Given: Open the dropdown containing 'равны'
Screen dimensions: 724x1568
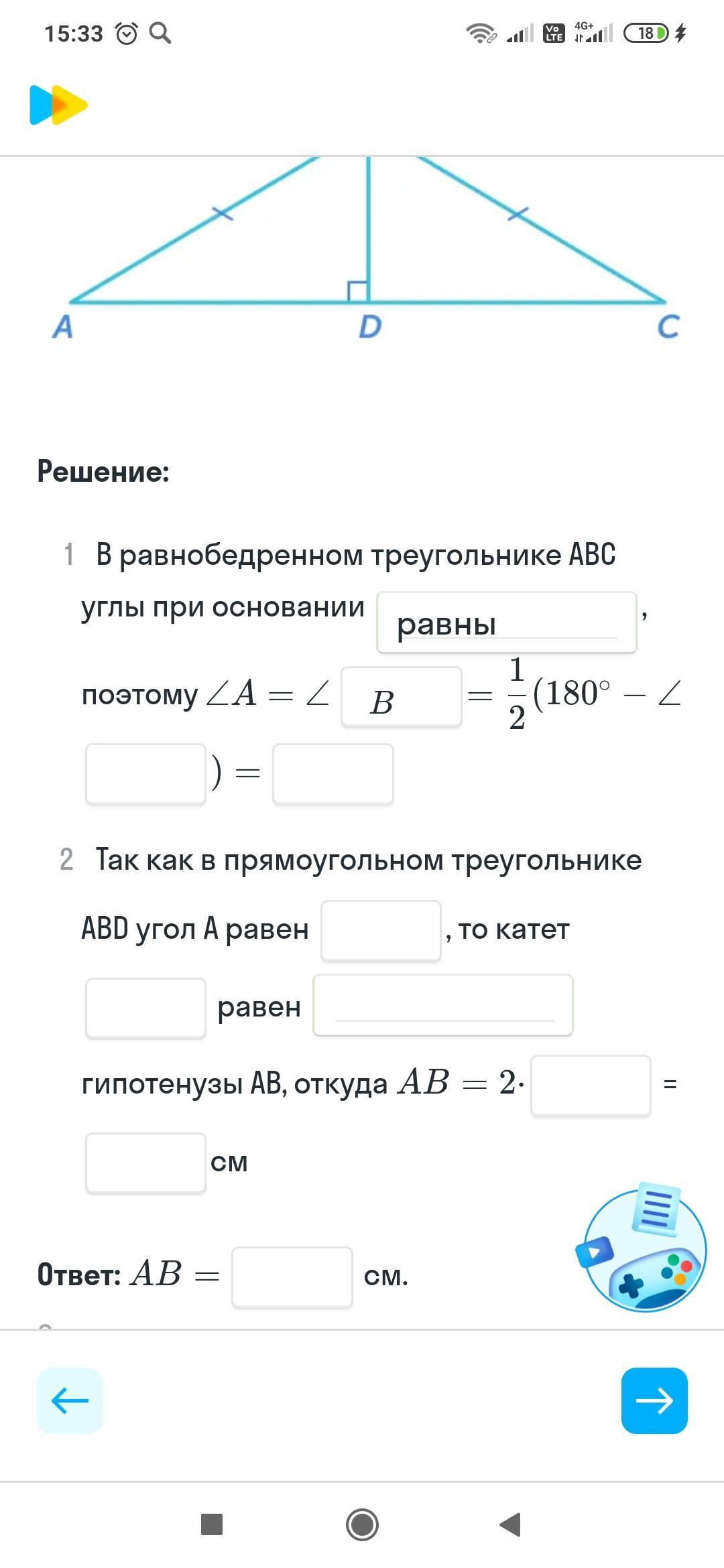Looking at the screenshot, I should pos(506,623).
